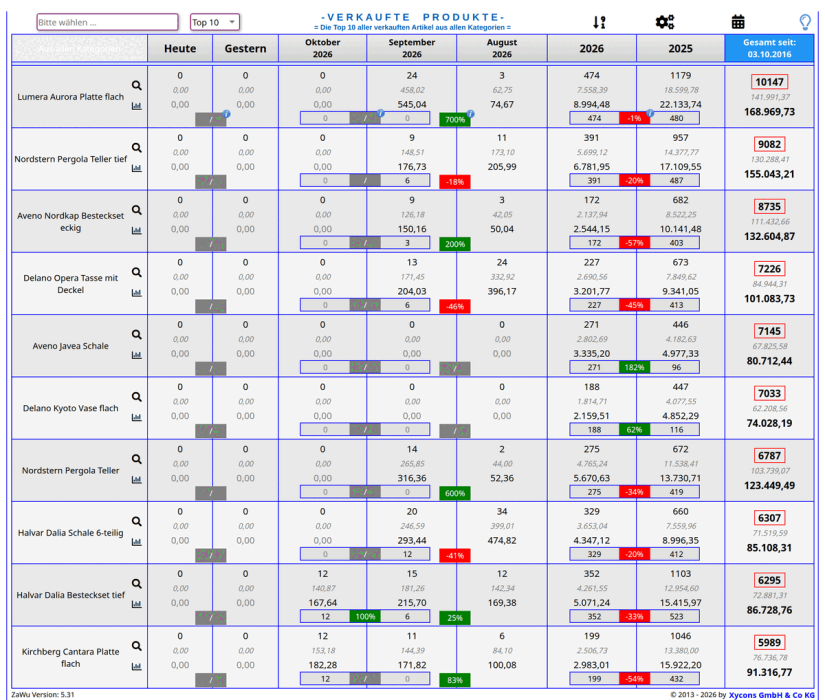Select the 2026 year column header
Image resolution: width=825 pixels, height=700 pixels.
point(592,48)
